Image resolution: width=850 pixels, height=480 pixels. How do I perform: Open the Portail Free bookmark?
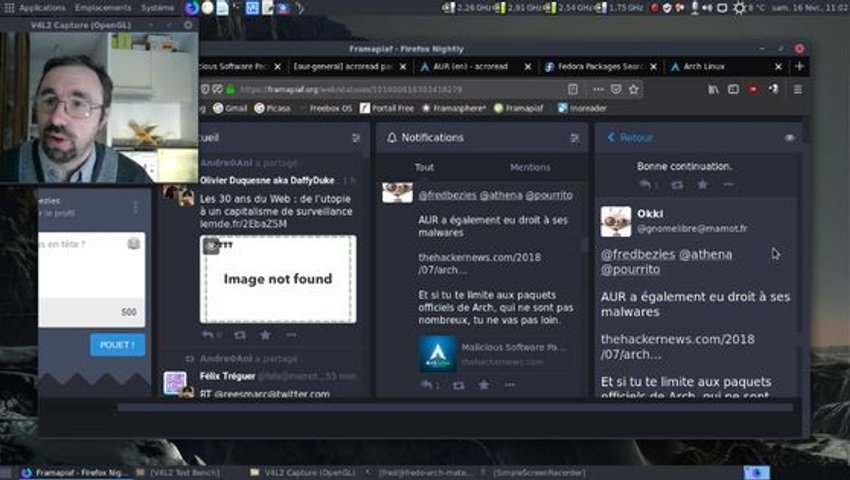[387, 108]
